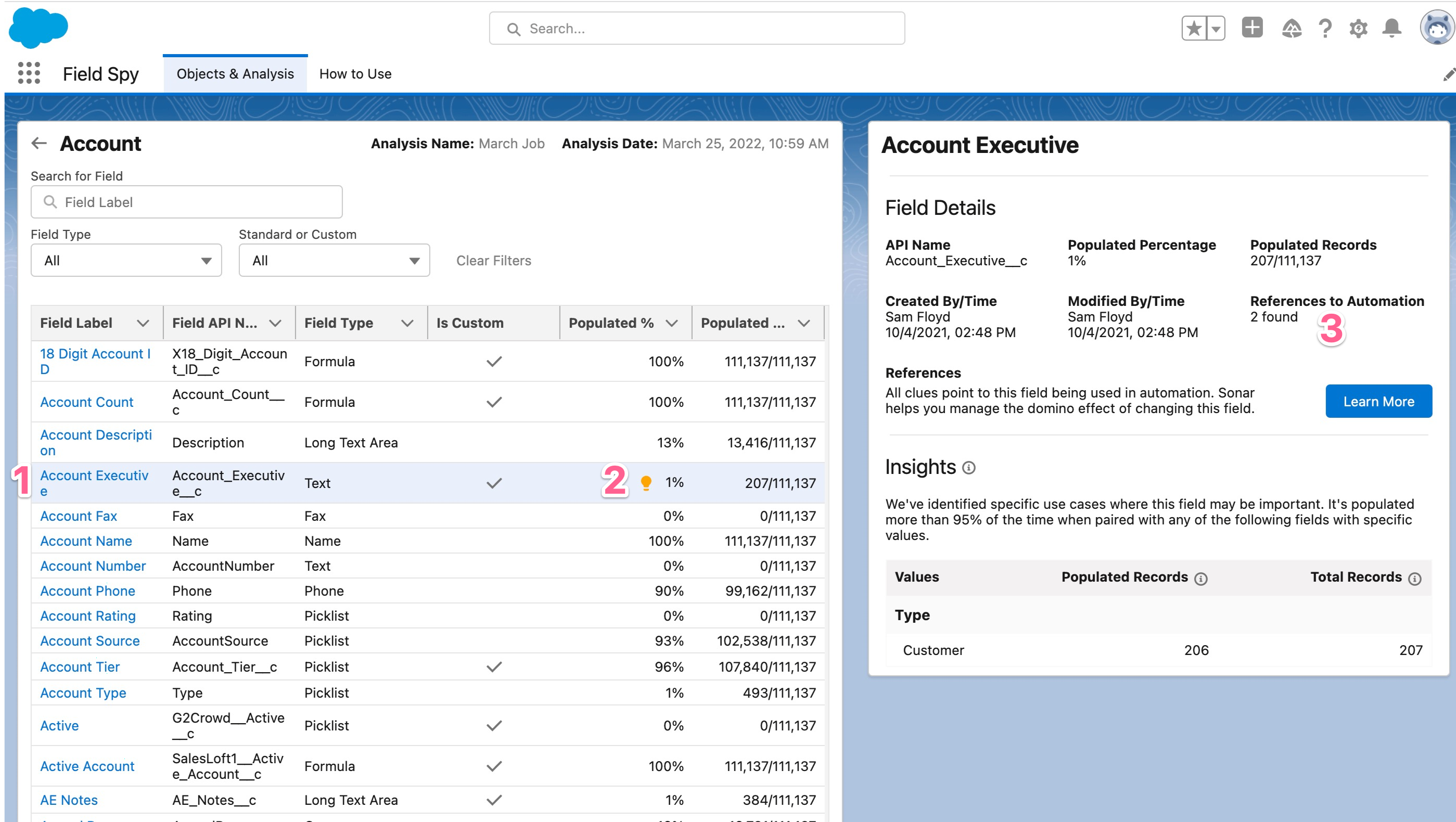Open the Standard or Custom filter dropdown

(x=334, y=261)
